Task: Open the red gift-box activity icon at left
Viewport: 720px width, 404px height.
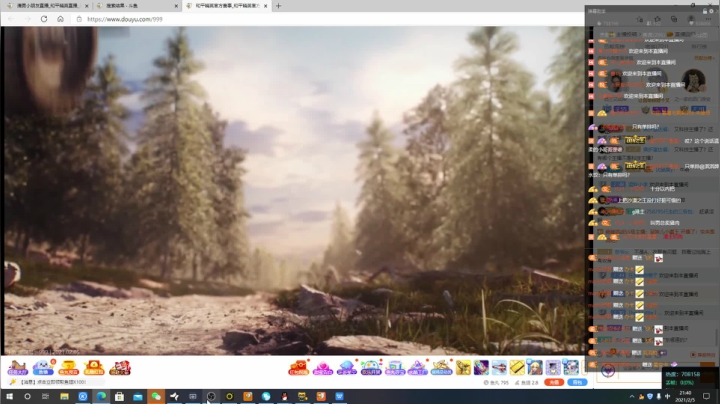Action: coord(120,368)
